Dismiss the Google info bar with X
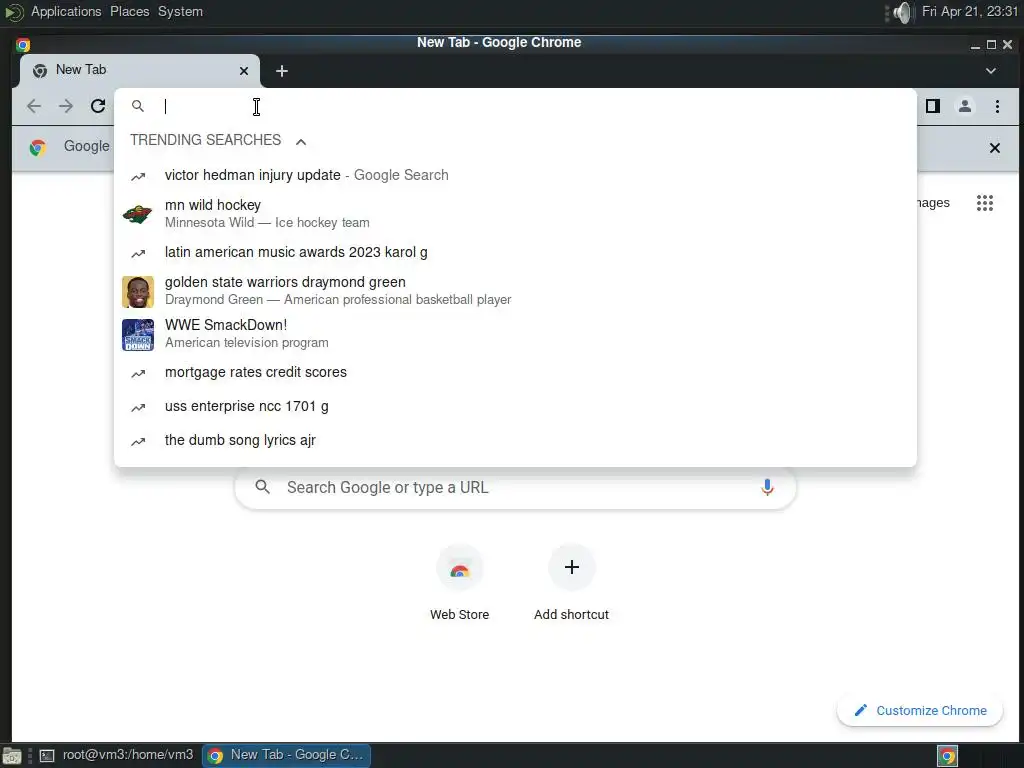Screen dimensions: 1024x768 [994, 148]
